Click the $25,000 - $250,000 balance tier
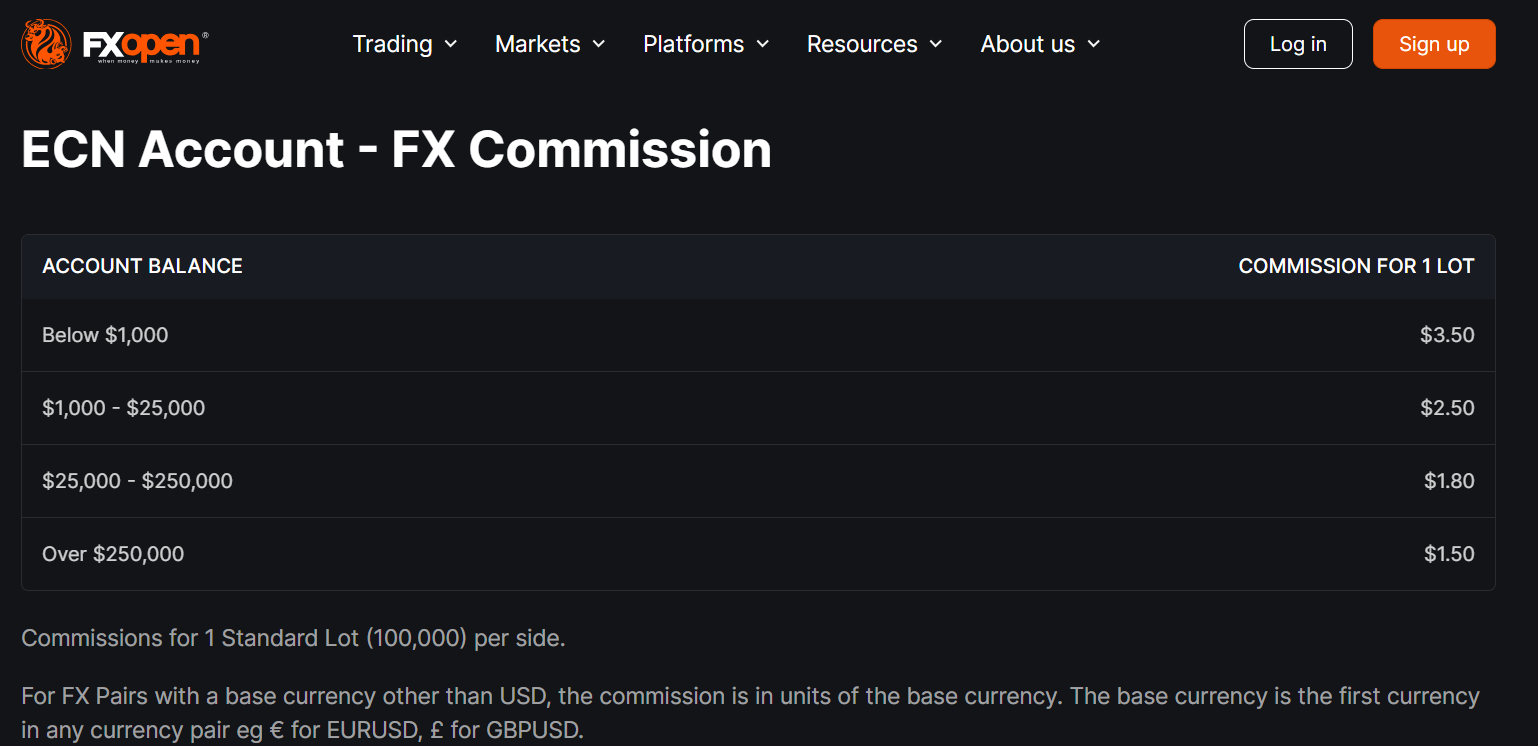Screen dimensions: 1538x746 click(137, 481)
